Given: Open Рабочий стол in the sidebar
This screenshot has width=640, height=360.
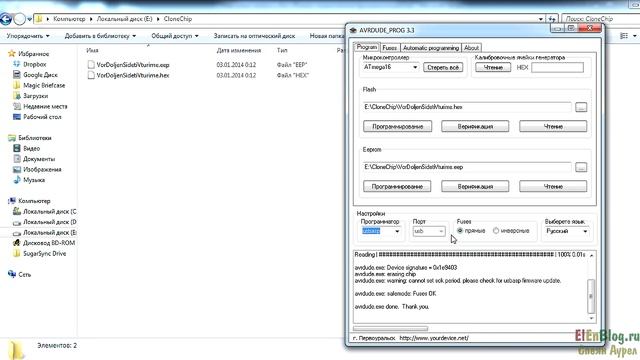Looking at the screenshot, I should 37,117.
